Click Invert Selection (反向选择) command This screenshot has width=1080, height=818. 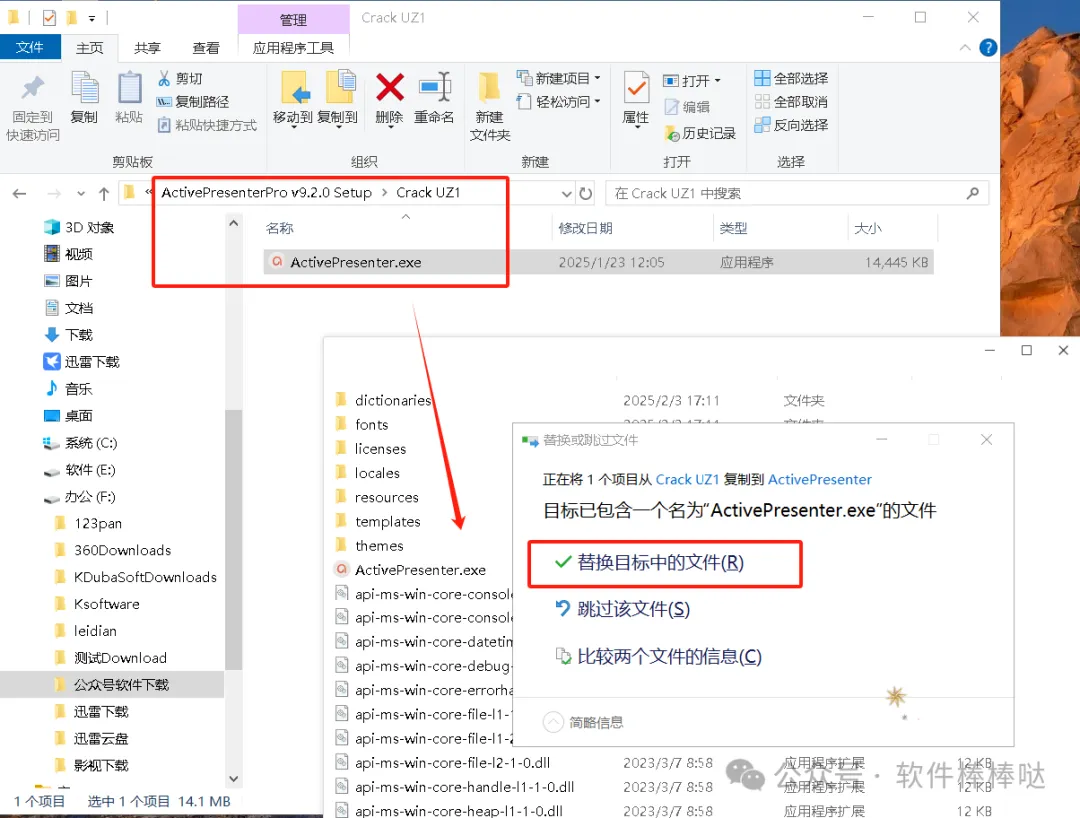pyautogui.click(x=791, y=125)
